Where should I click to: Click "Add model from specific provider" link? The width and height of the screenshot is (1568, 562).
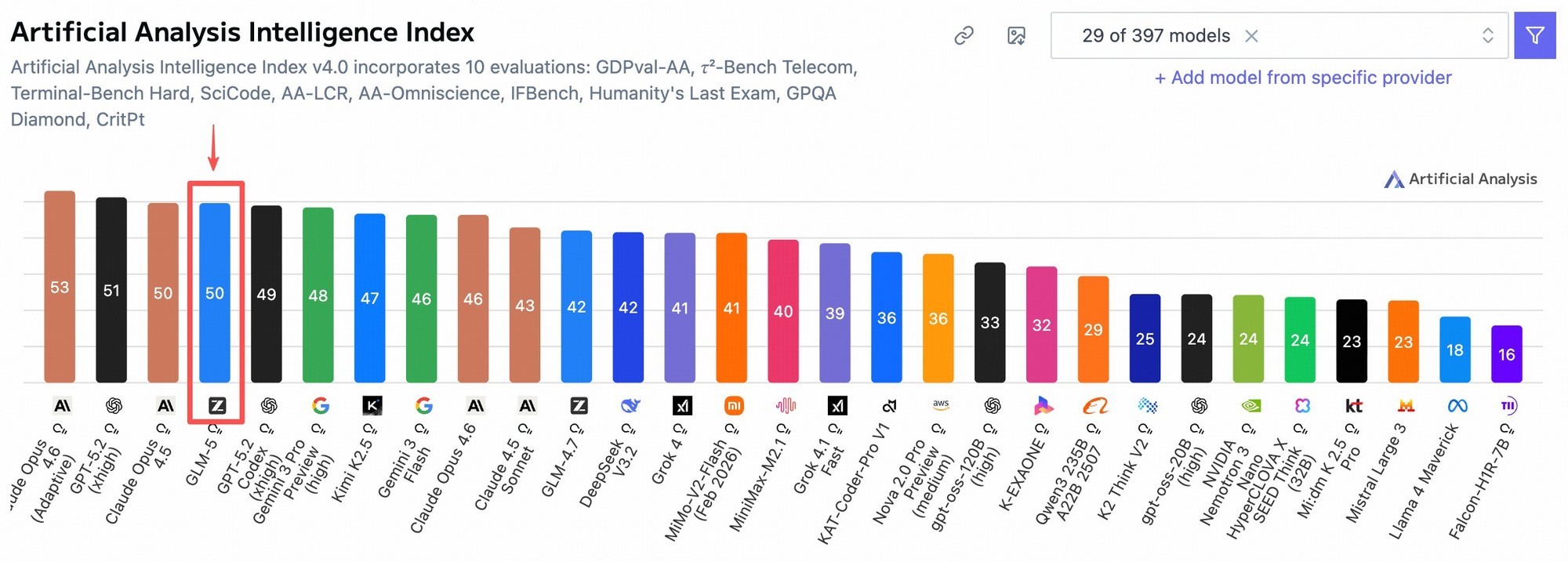pos(1302,78)
